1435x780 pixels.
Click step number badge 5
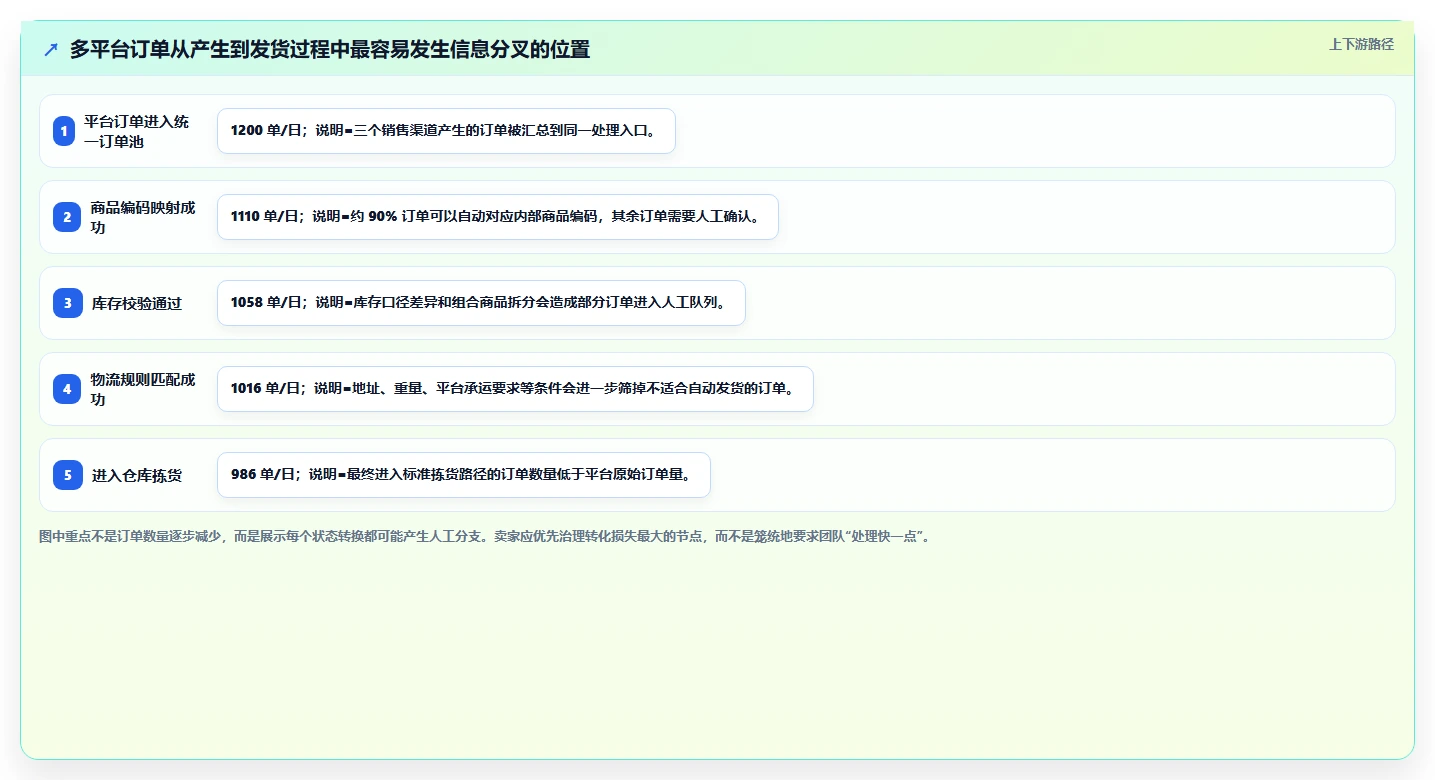(x=68, y=475)
